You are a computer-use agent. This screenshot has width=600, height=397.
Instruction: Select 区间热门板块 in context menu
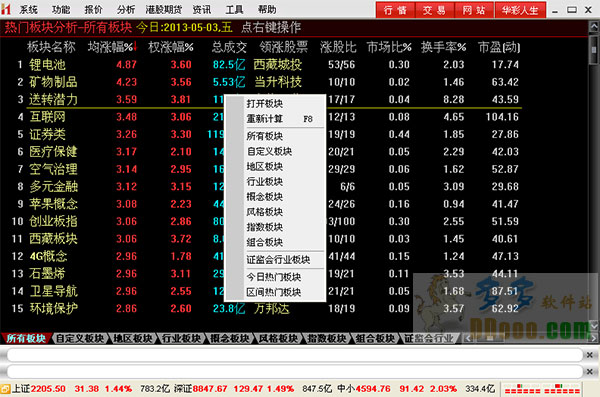click(x=274, y=292)
